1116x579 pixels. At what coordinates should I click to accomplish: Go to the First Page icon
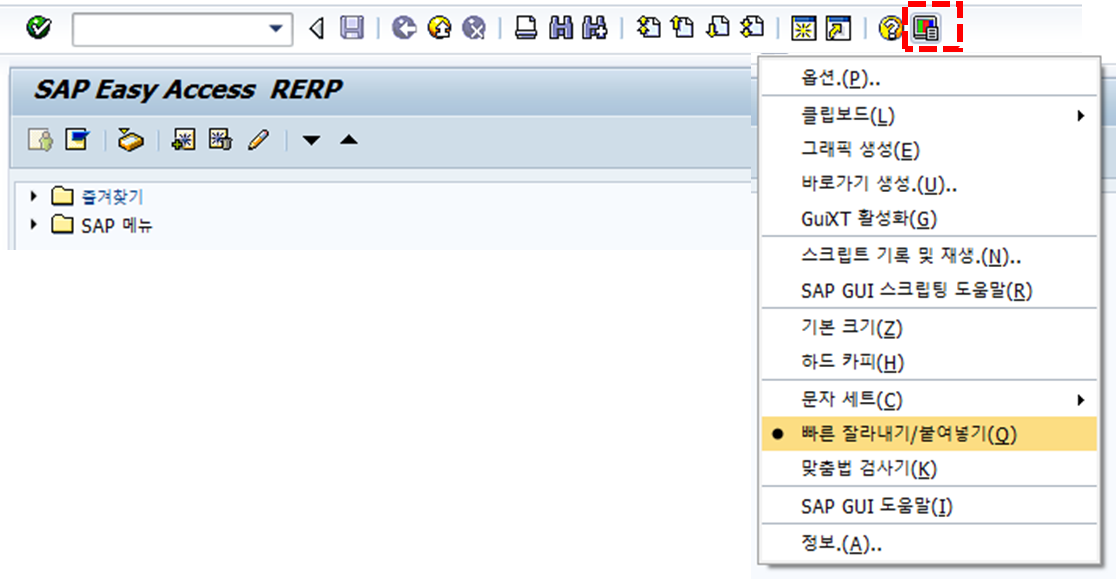pyautogui.click(x=648, y=28)
